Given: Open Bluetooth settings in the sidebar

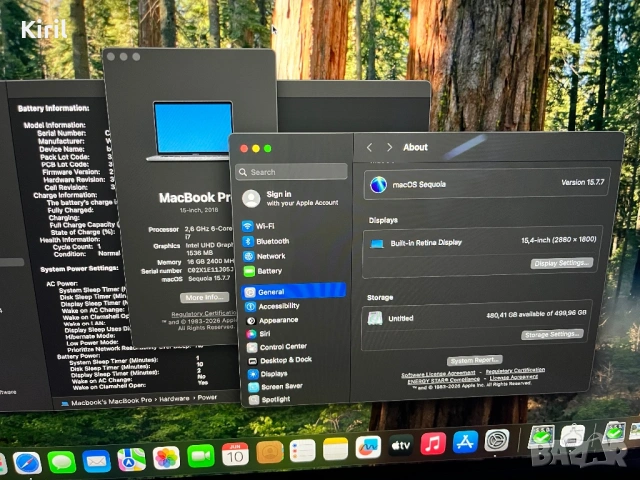Looking at the screenshot, I should [x=266, y=241].
